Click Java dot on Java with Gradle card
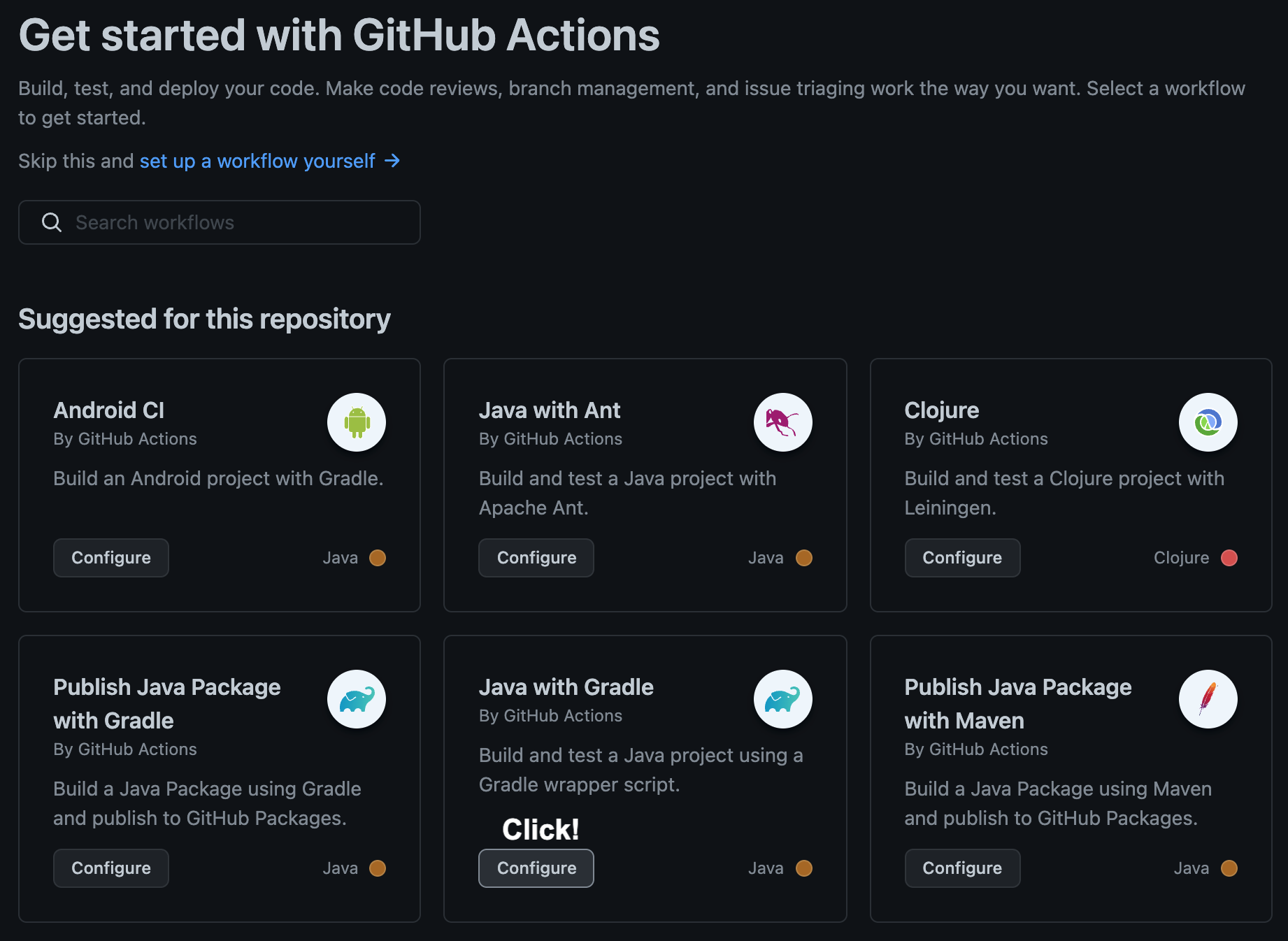Screen dimensions: 1288x941 point(804,868)
